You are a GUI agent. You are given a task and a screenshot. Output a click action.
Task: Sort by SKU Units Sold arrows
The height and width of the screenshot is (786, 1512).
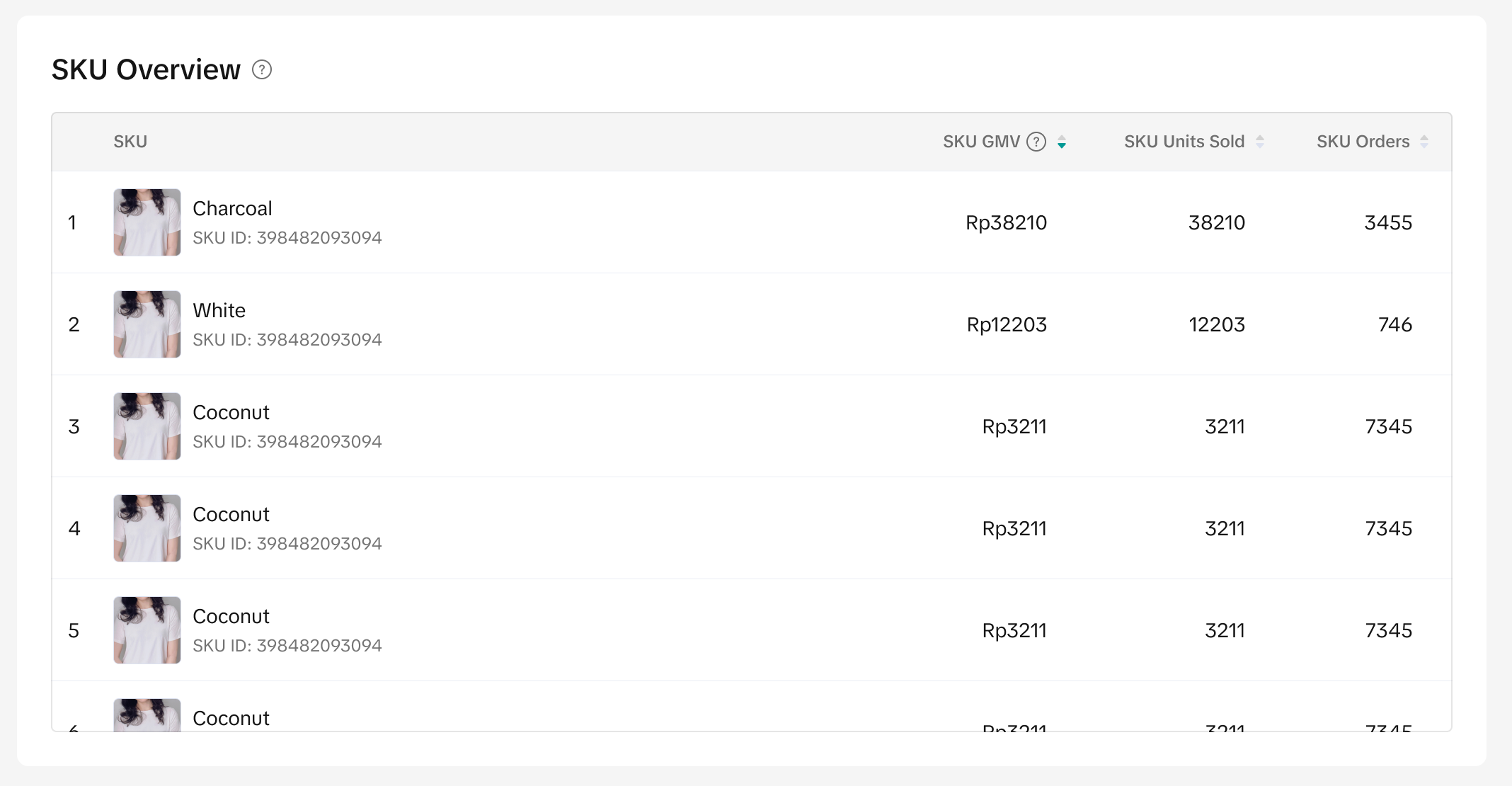[x=1260, y=142]
